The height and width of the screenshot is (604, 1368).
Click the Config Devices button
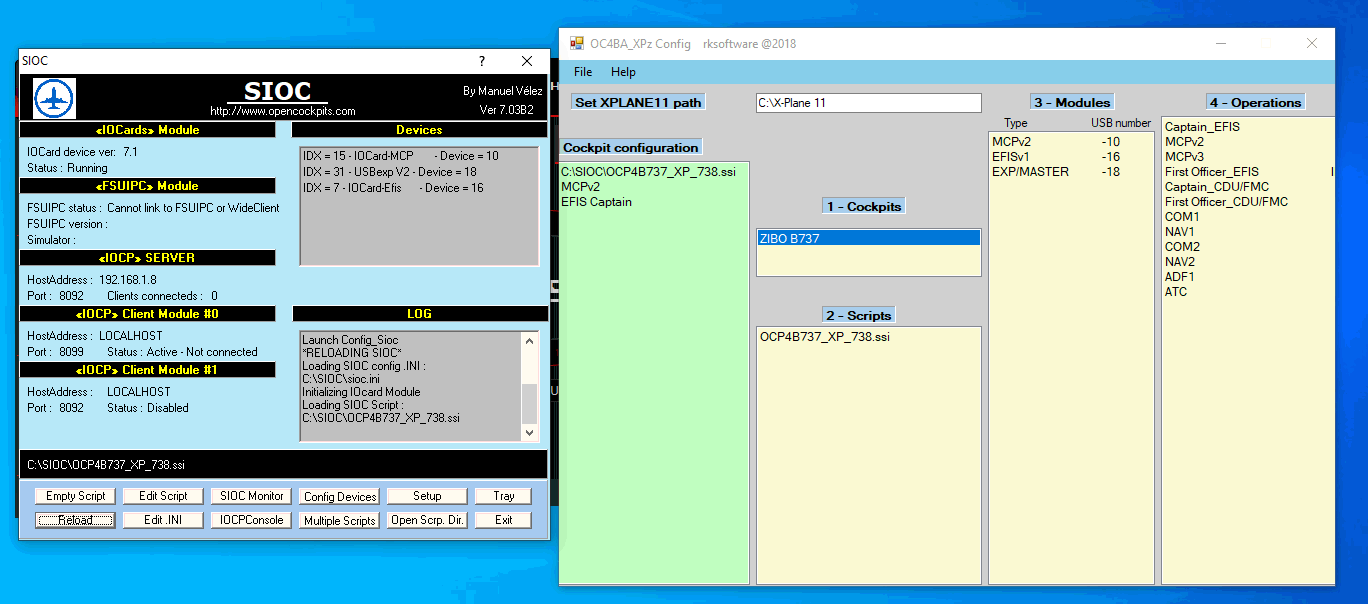pyautogui.click(x=339, y=495)
